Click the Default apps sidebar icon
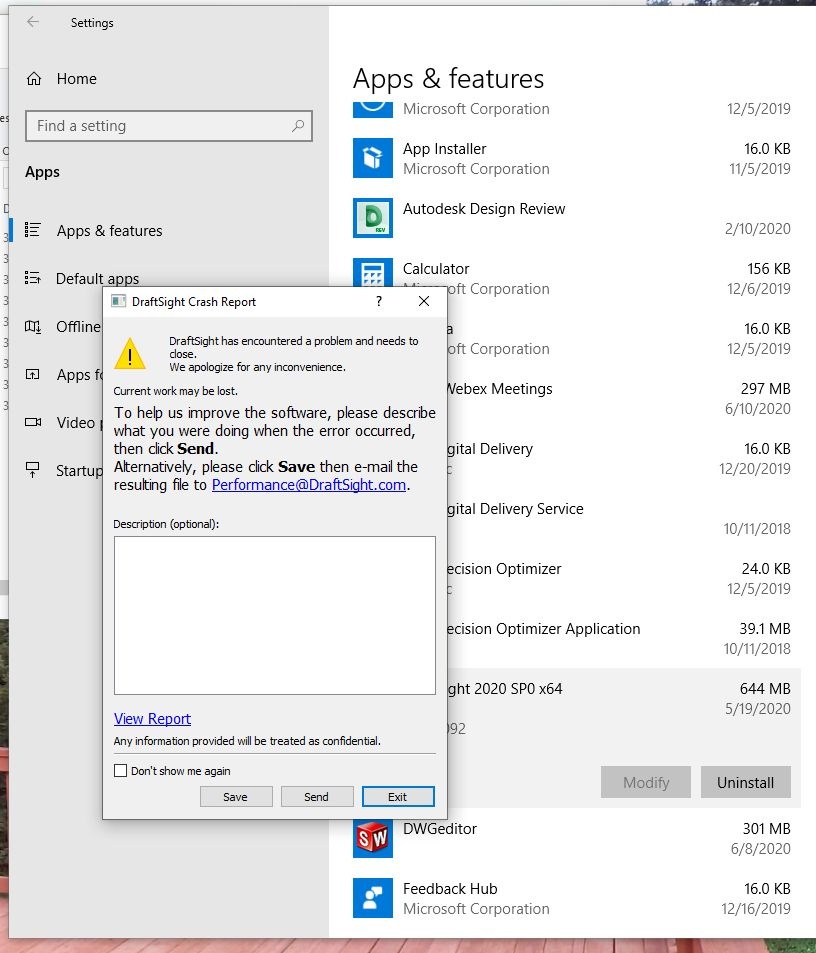This screenshot has width=816, height=953. point(33,278)
